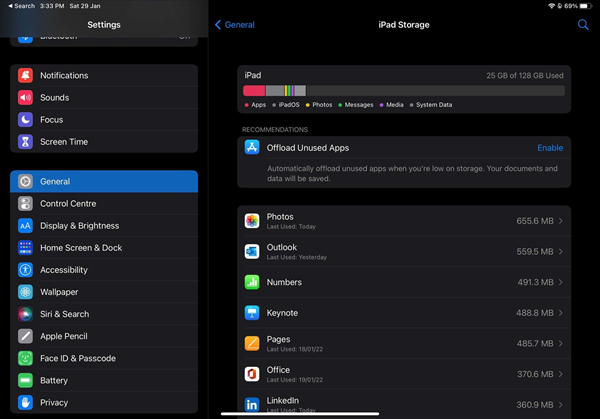Tap the Apple Pencil icon
The width and height of the screenshot is (600, 419).
pos(25,336)
